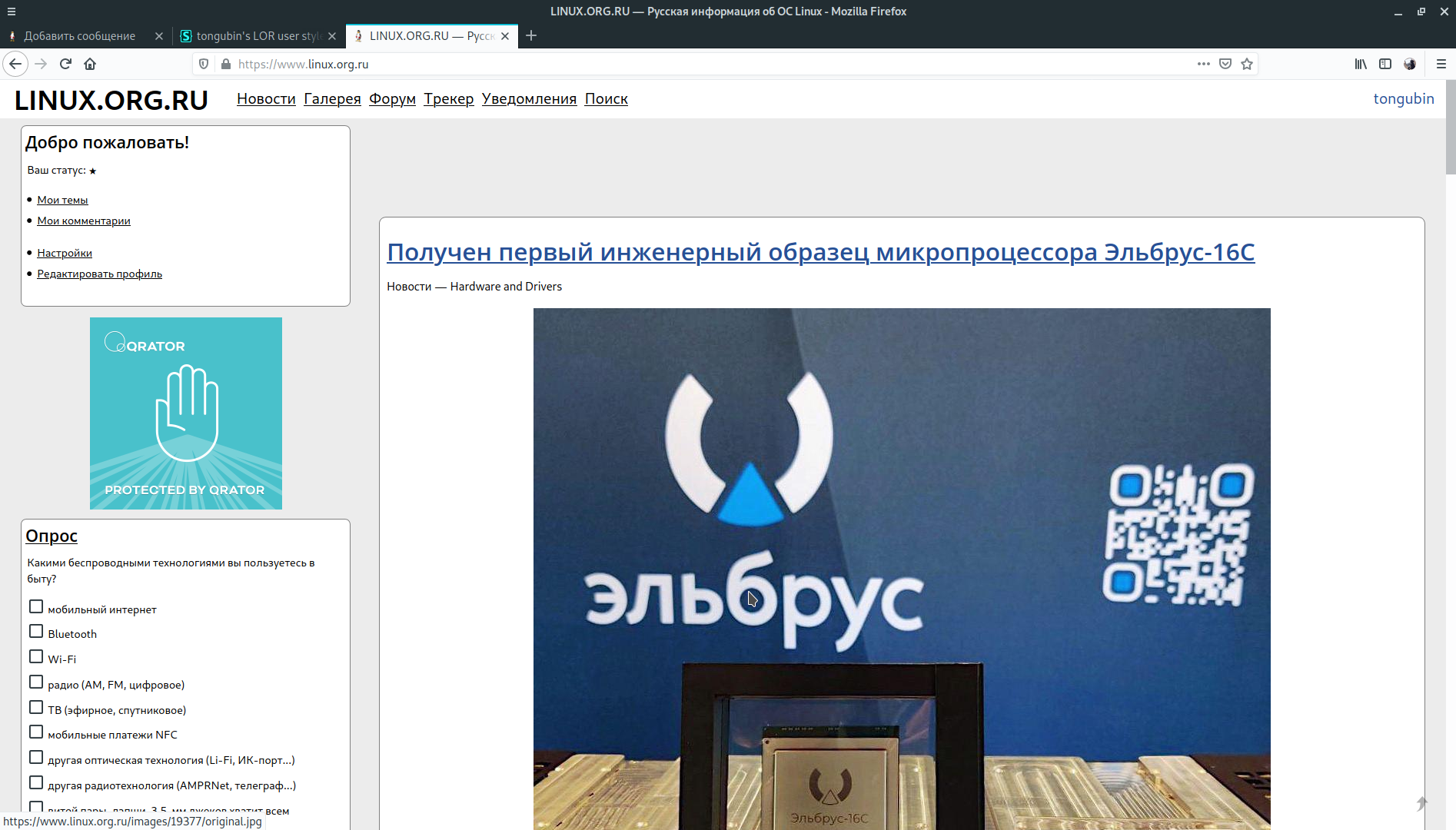Viewport: 1456px width, 830px height.
Task: Open the Опрос poll heading link
Action: [x=52, y=536]
